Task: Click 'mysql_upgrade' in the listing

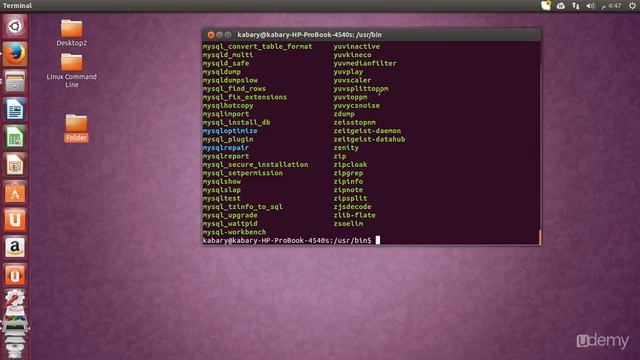Action: [230, 215]
